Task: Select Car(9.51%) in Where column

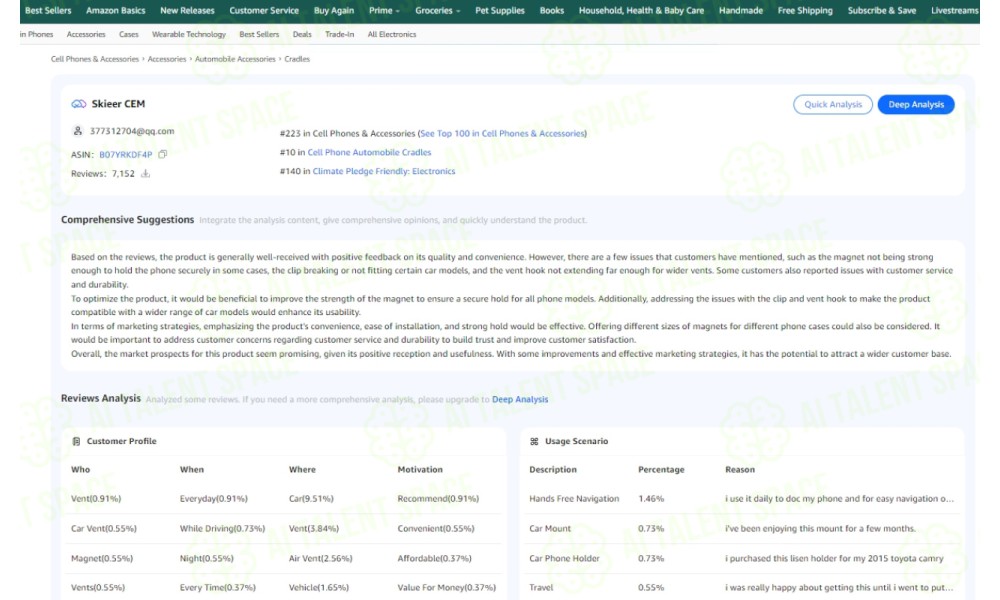Action: coord(311,499)
